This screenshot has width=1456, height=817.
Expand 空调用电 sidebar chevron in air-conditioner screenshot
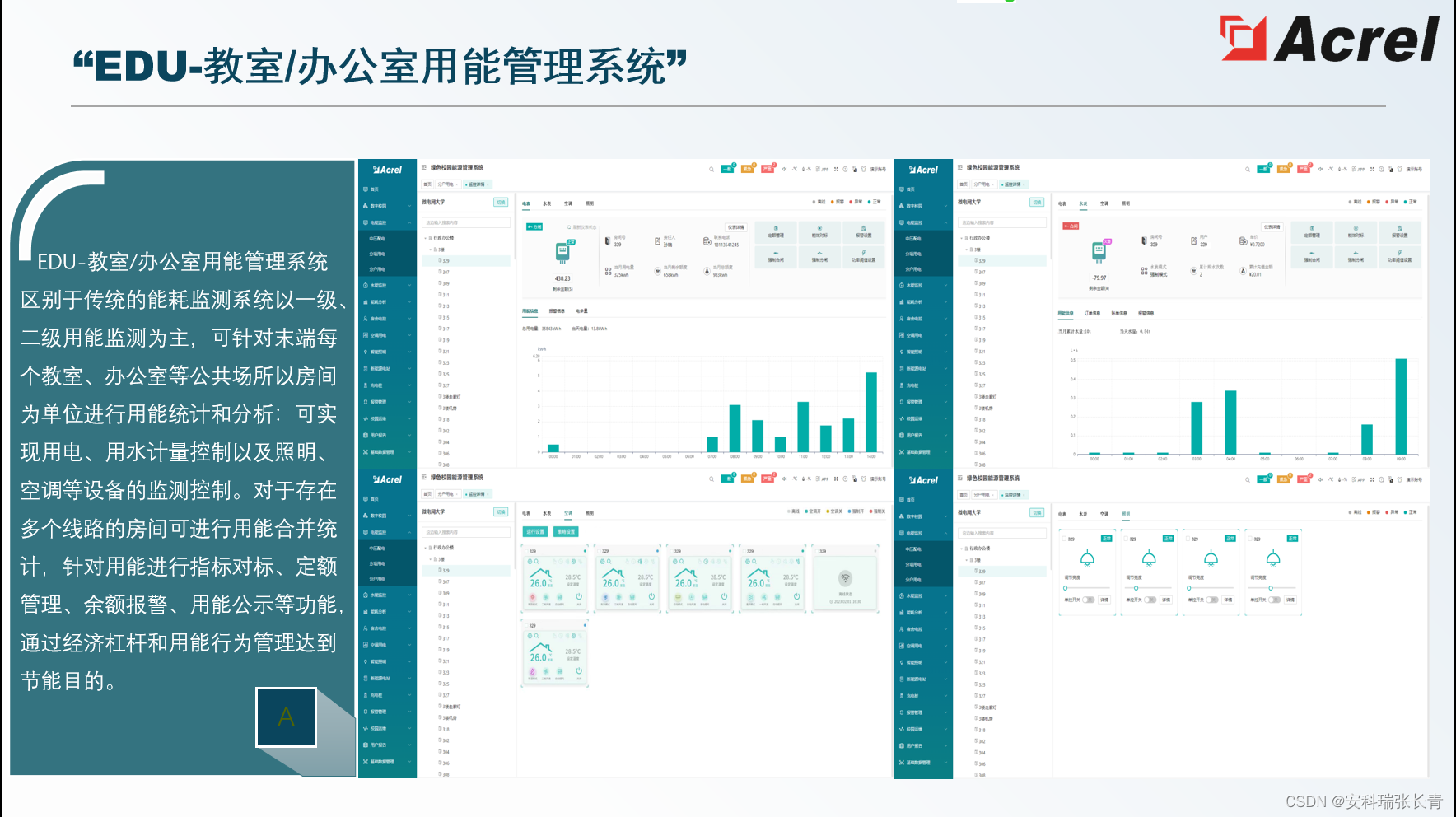pos(410,645)
